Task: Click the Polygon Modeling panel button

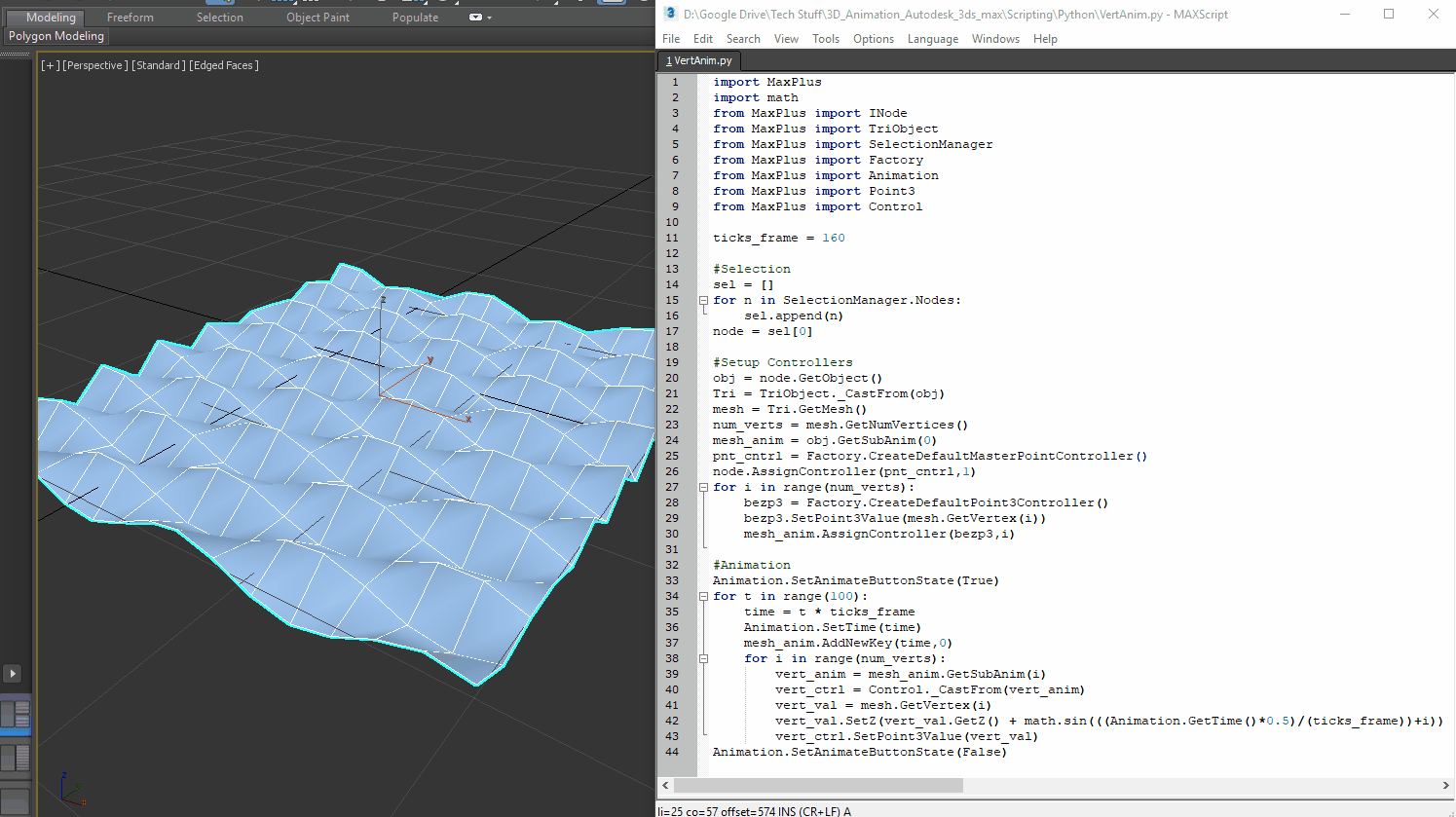Action: pos(56,36)
